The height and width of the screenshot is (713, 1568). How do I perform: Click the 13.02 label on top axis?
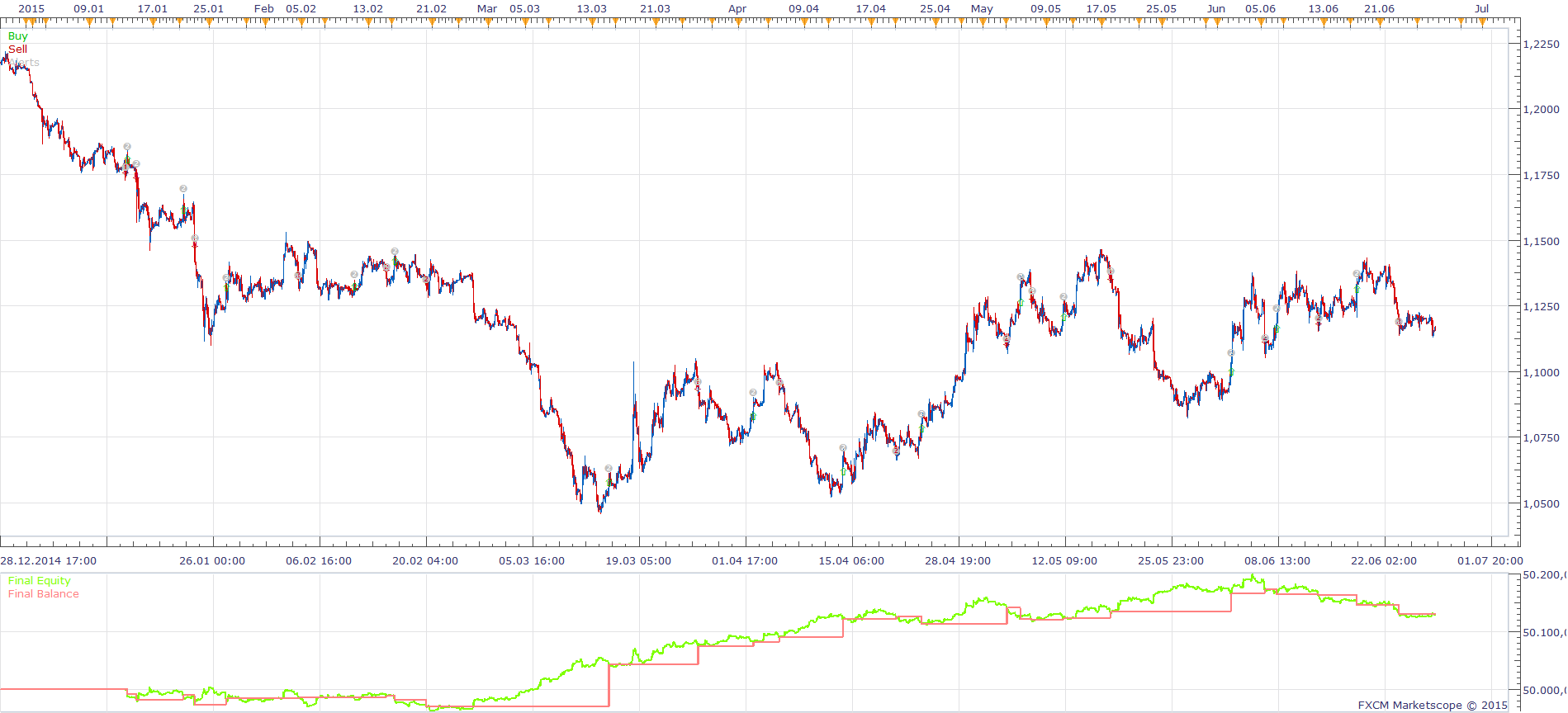pos(368,9)
